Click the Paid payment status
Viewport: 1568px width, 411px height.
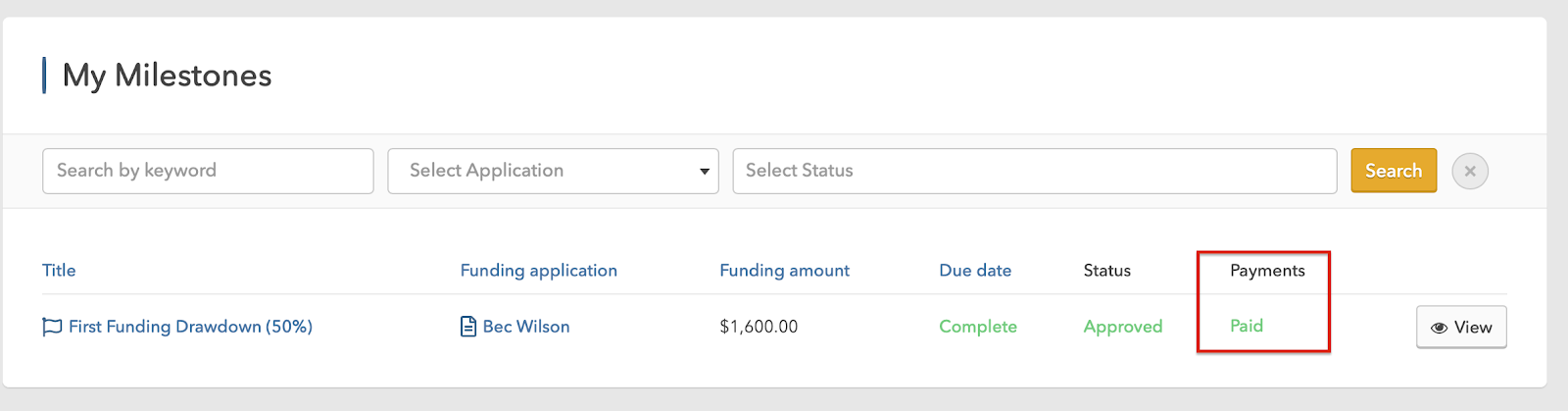click(x=1247, y=326)
